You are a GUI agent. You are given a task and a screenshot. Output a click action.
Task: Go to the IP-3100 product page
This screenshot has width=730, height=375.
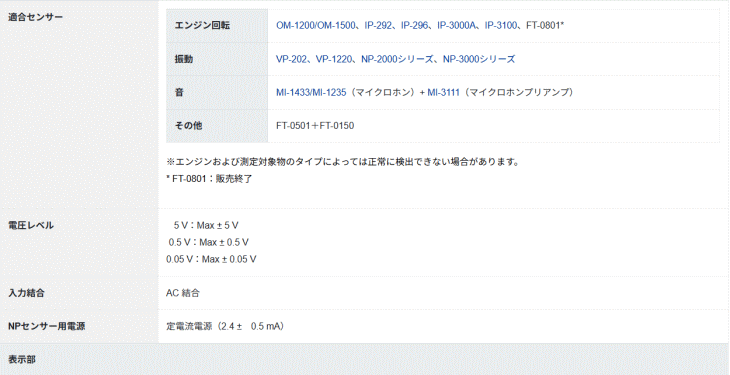point(501,26)
